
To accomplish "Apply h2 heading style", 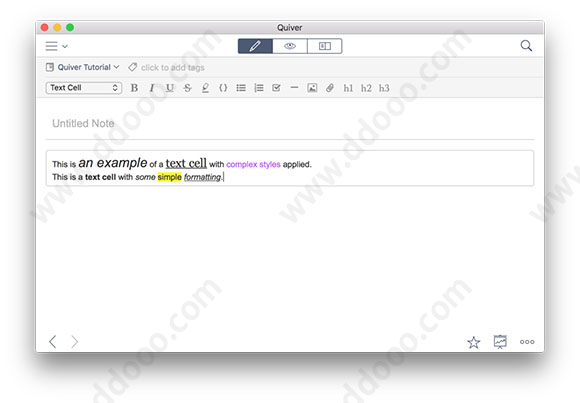I will coord(366,88).
